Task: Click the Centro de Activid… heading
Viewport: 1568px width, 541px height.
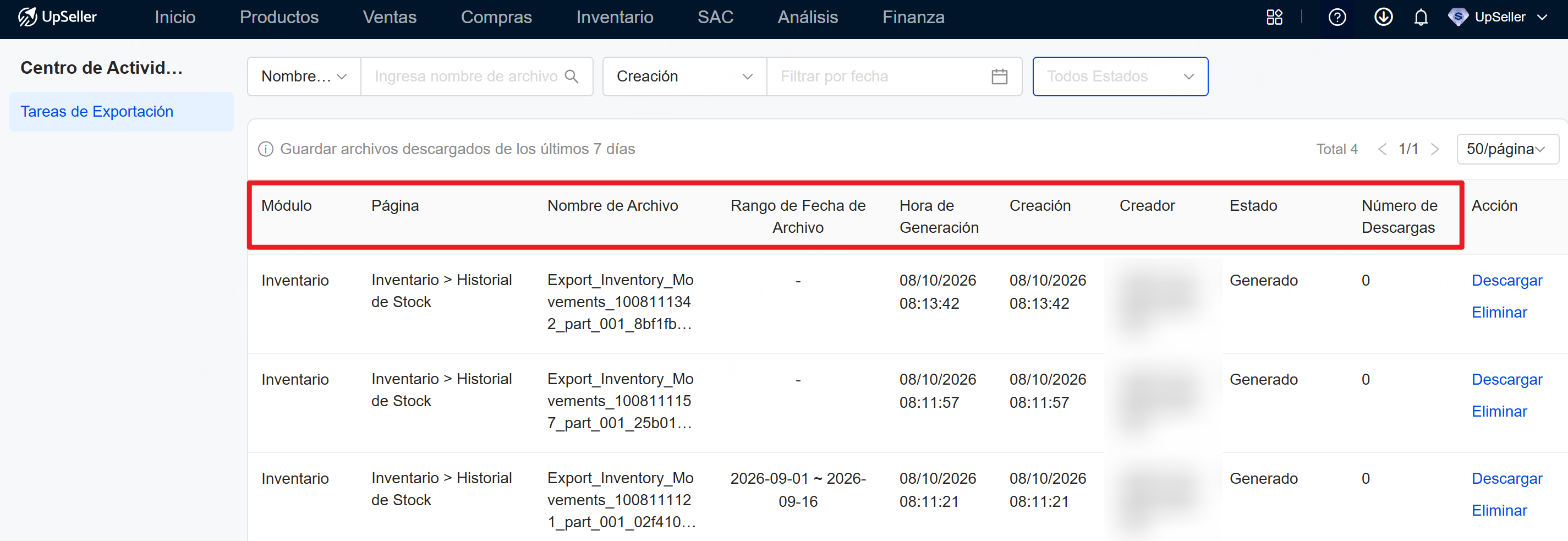Action: coord(102,68)
